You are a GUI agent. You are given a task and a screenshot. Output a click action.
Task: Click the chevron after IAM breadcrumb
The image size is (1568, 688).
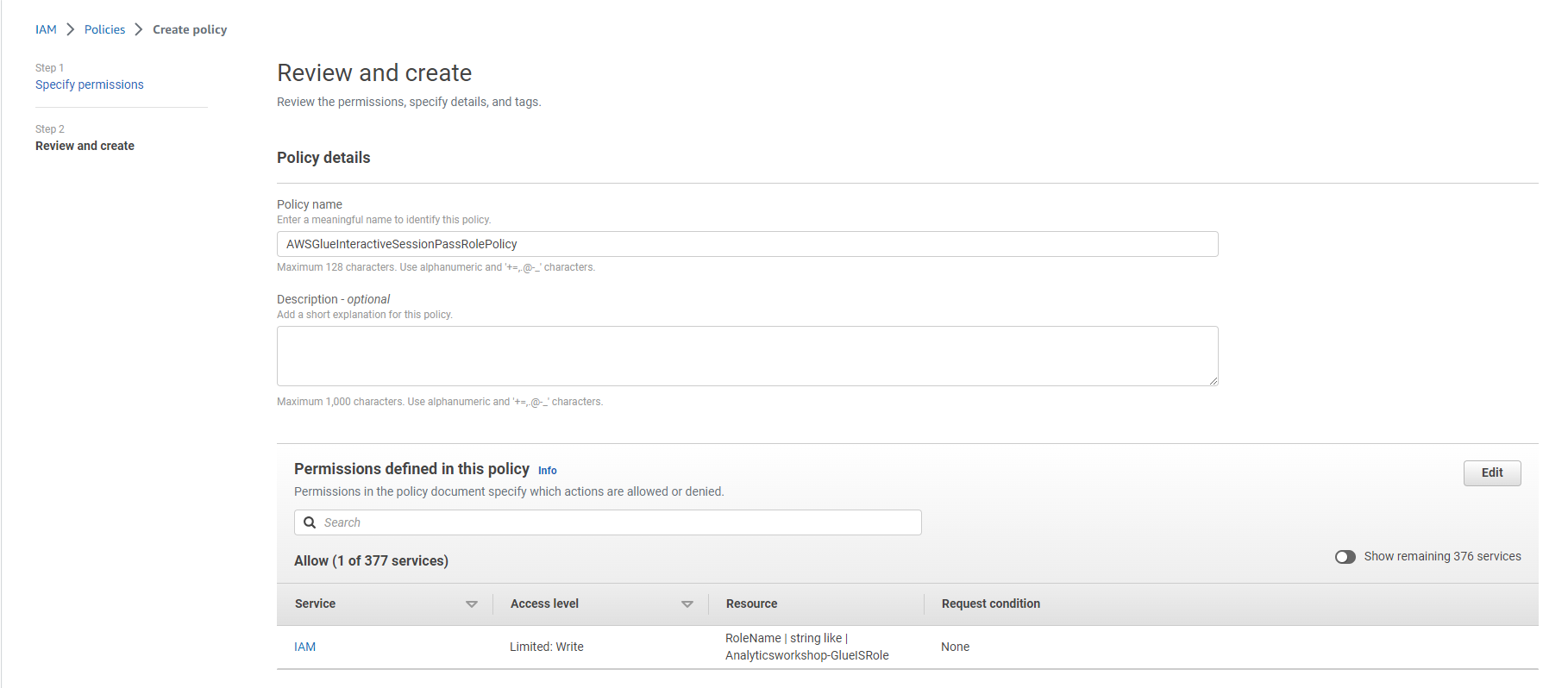pos(71,29)
